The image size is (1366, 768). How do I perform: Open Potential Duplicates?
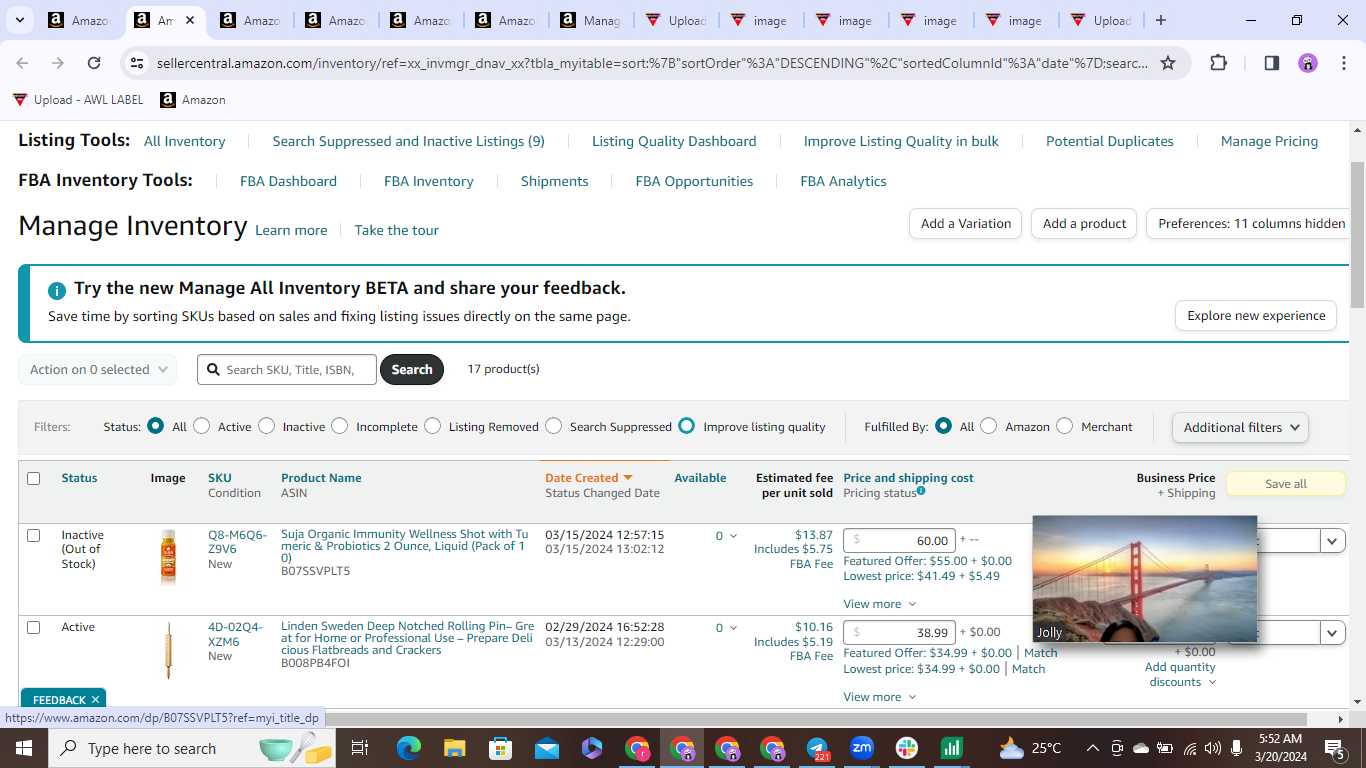(x=1110, y=141)
